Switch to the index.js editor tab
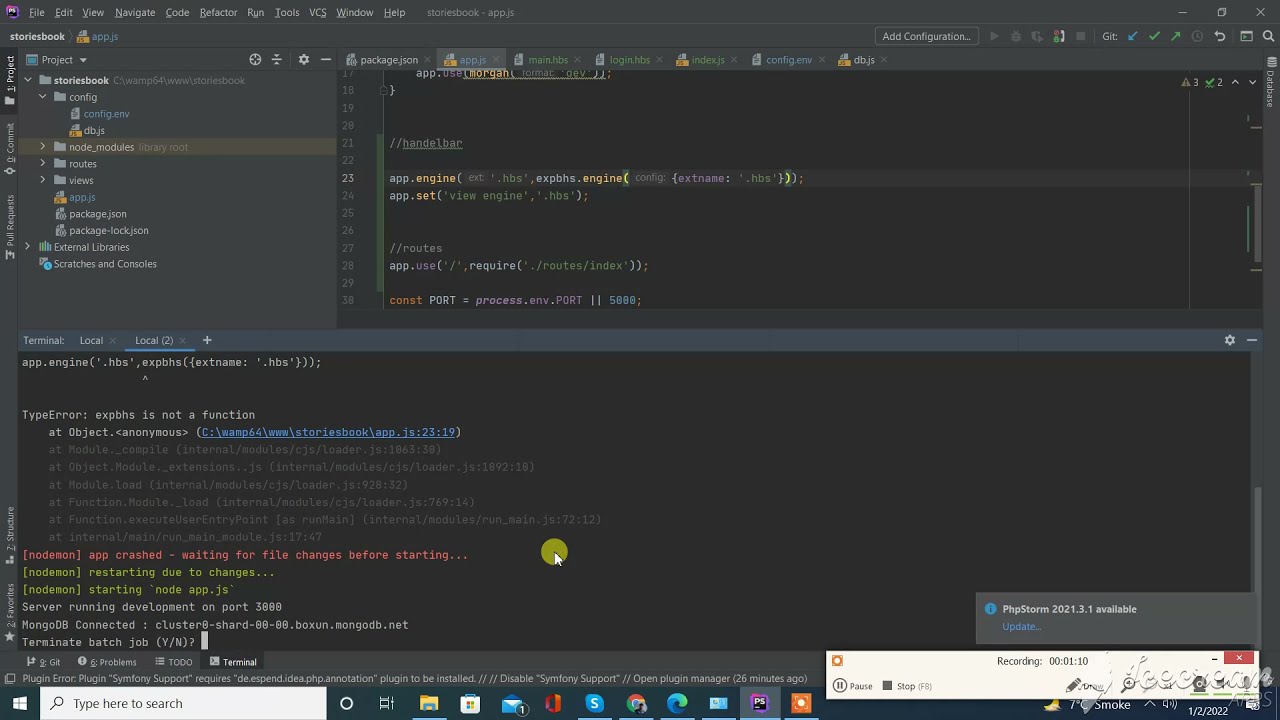Viewport: 1280px width, 720px height. point(707,60)
